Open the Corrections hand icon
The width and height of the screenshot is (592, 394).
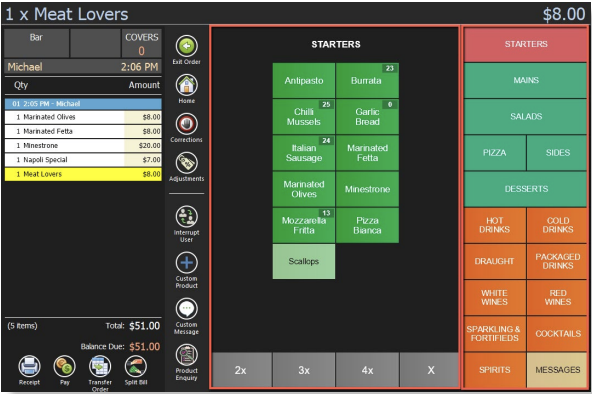tap(187, 124)
